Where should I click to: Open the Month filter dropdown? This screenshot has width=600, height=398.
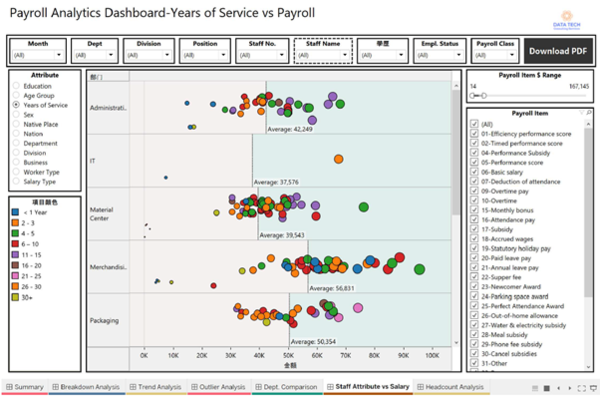38,55
